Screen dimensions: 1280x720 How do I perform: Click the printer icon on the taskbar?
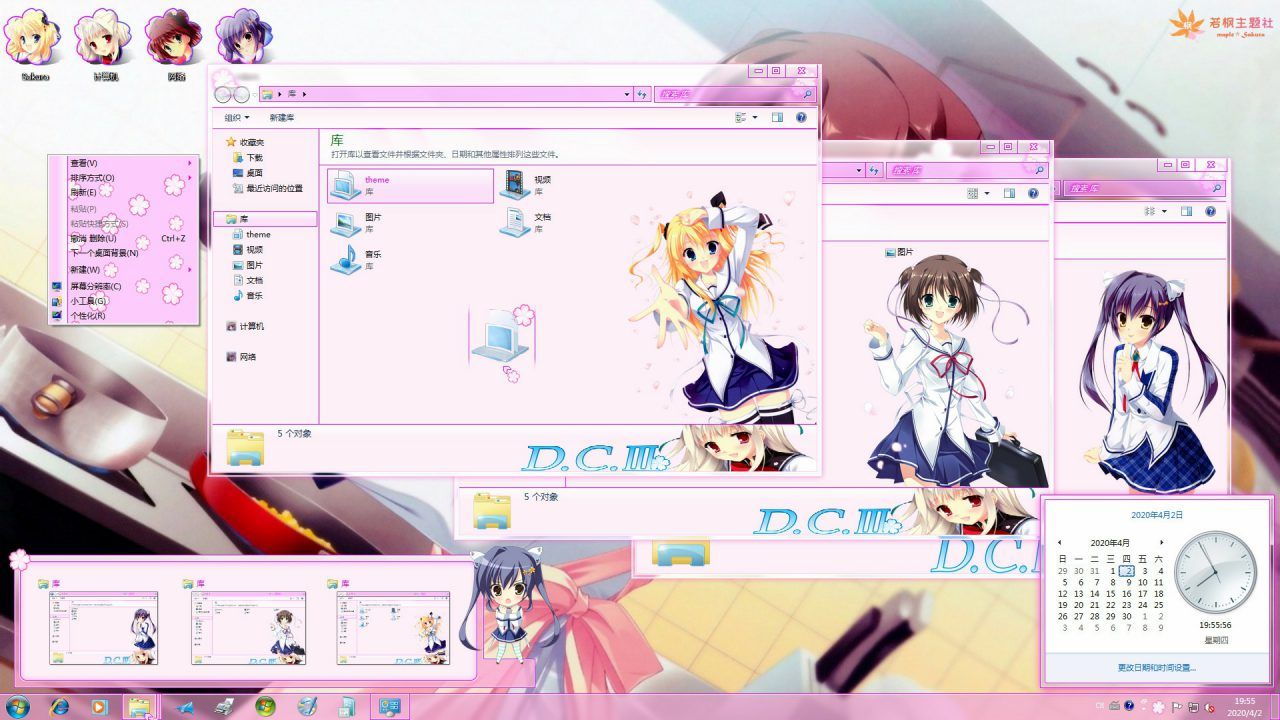pyautogui.click(x=224, y=707)
